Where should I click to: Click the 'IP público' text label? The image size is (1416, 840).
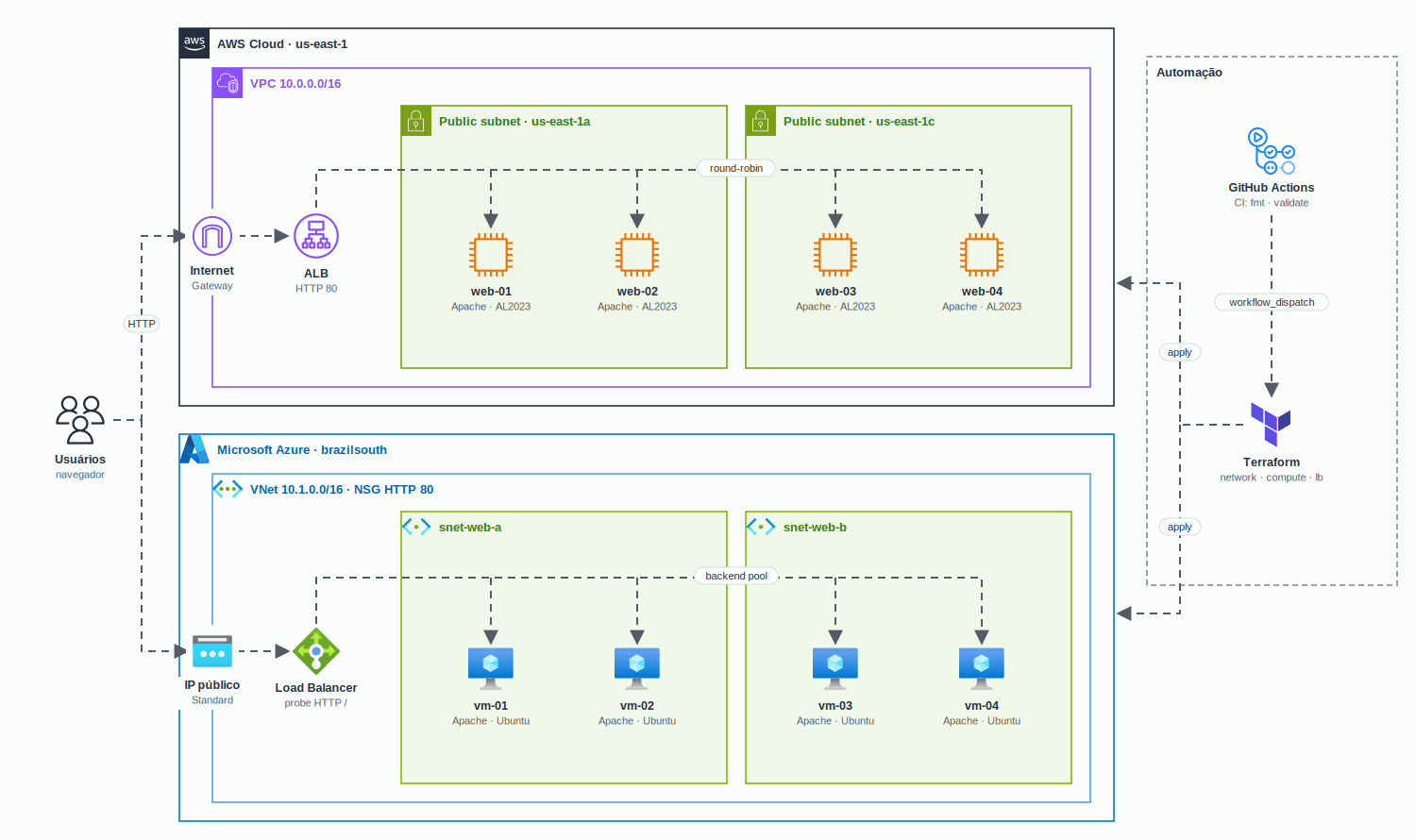pos(212,685)
